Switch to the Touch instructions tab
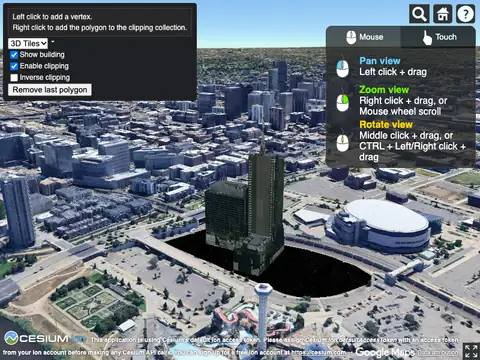Viewport: 480px width, 360px height. (x=438, y=37)
